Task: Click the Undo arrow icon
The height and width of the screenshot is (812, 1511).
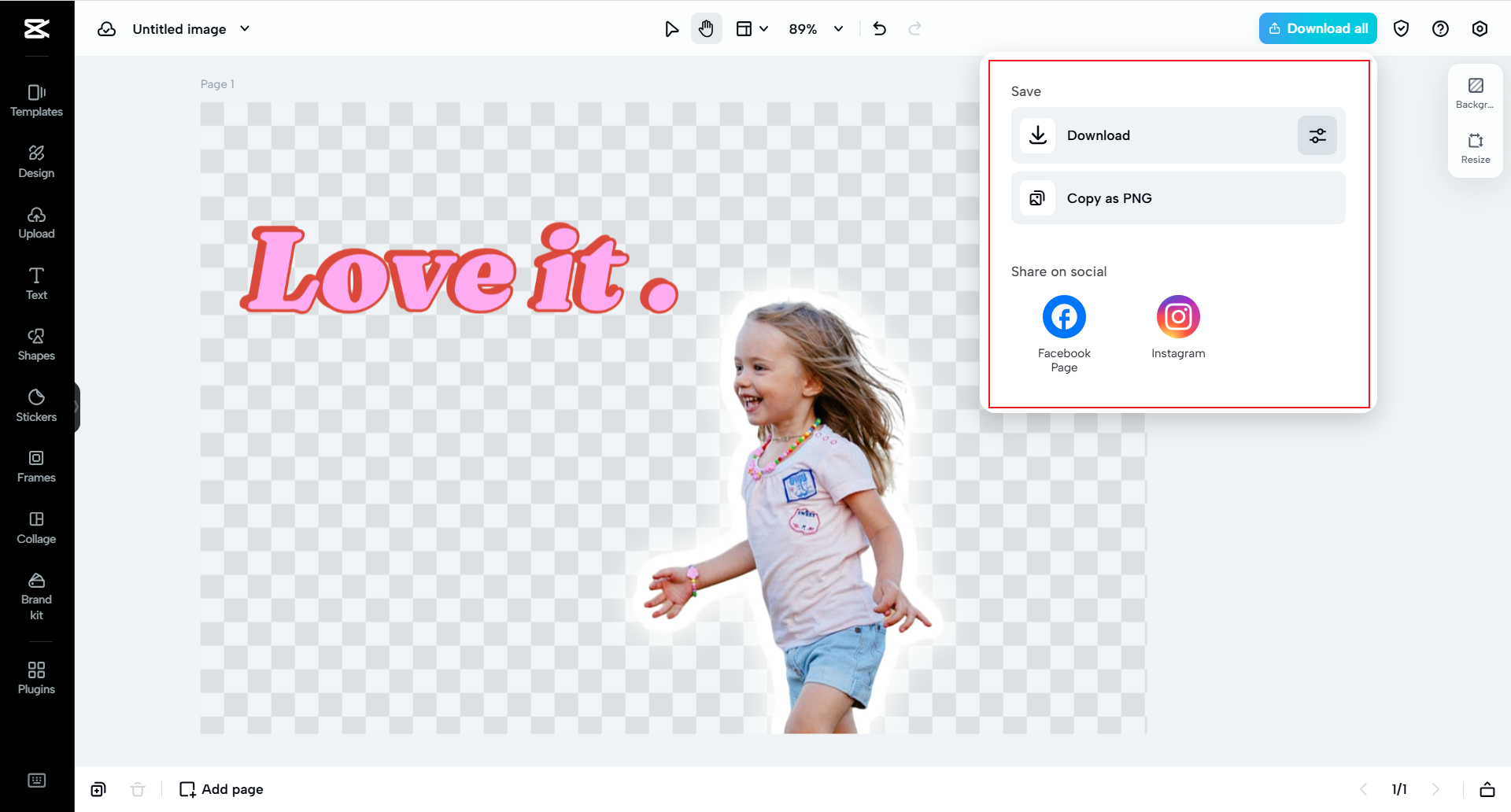Action: pos(879,28)
